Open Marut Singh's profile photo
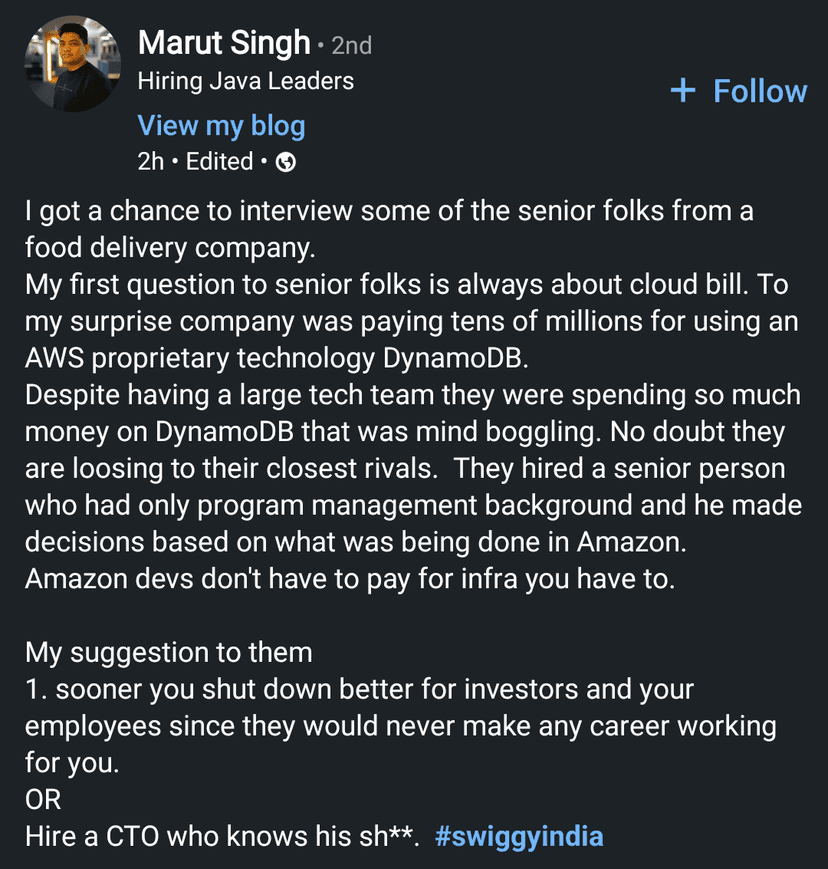 (72, 65)
